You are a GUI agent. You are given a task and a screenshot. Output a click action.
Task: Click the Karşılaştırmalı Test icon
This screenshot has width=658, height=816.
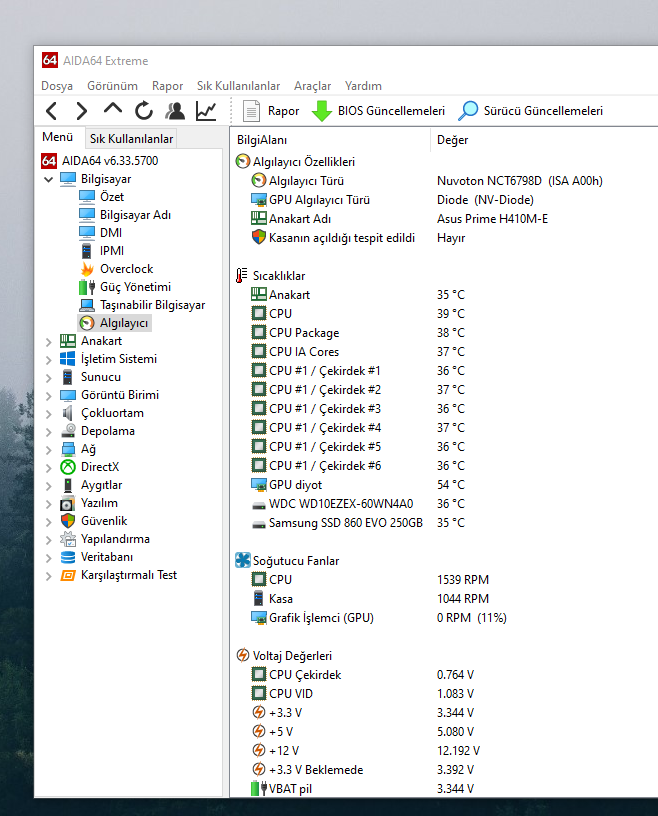tap(68, 575)
